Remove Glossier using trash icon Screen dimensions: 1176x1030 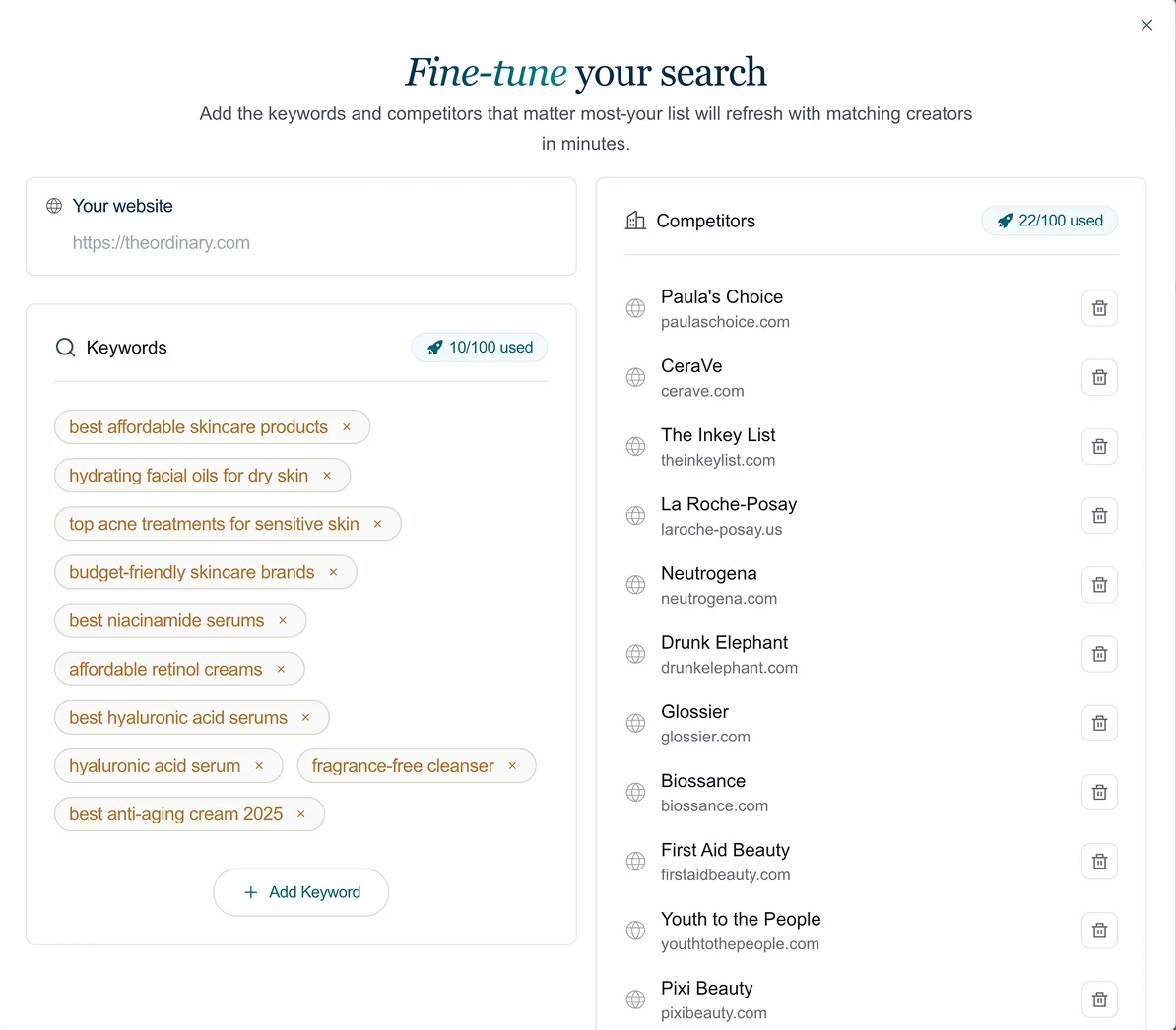pos(1099,724)
